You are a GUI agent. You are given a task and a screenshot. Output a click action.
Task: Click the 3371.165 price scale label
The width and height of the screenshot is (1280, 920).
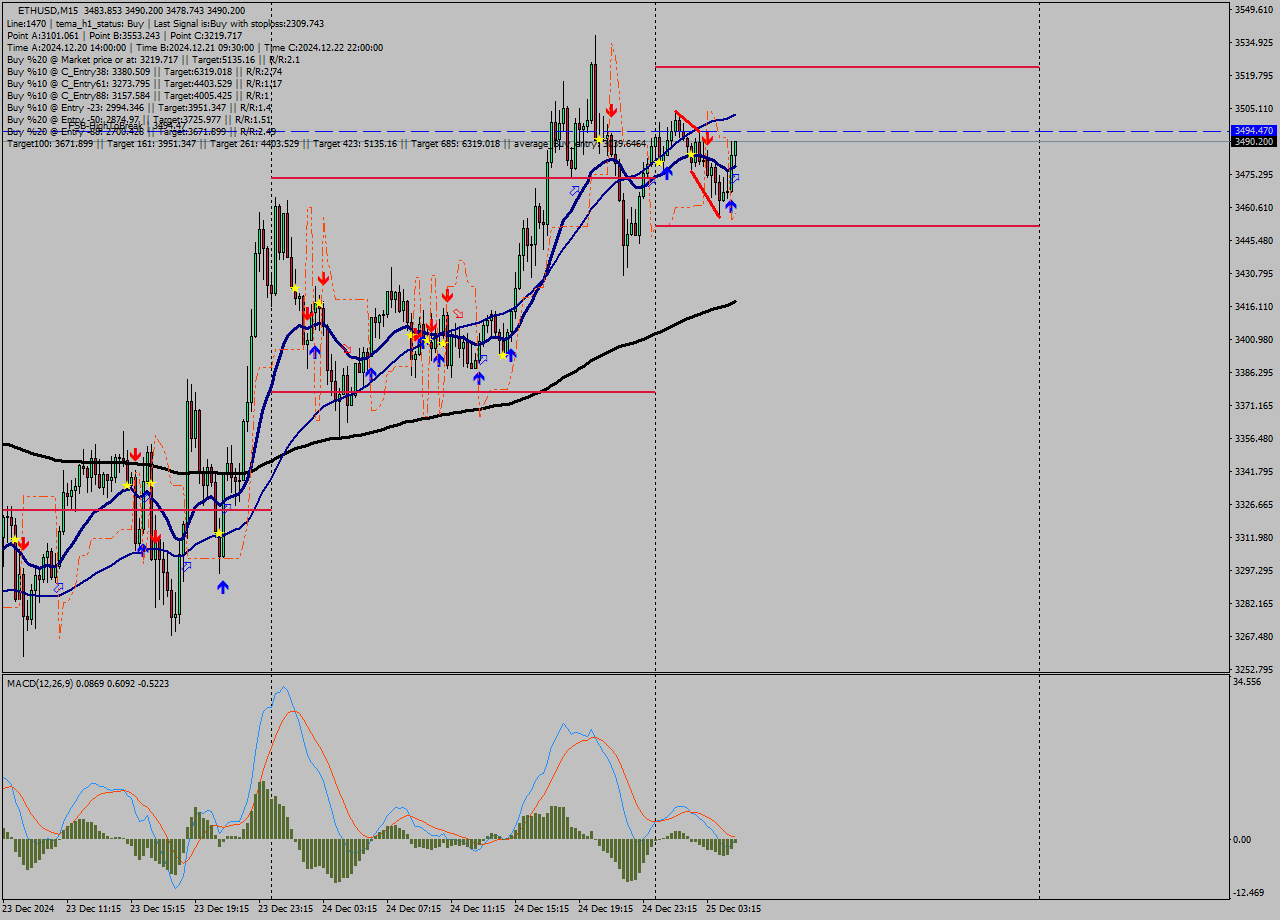click(1253, 406)
